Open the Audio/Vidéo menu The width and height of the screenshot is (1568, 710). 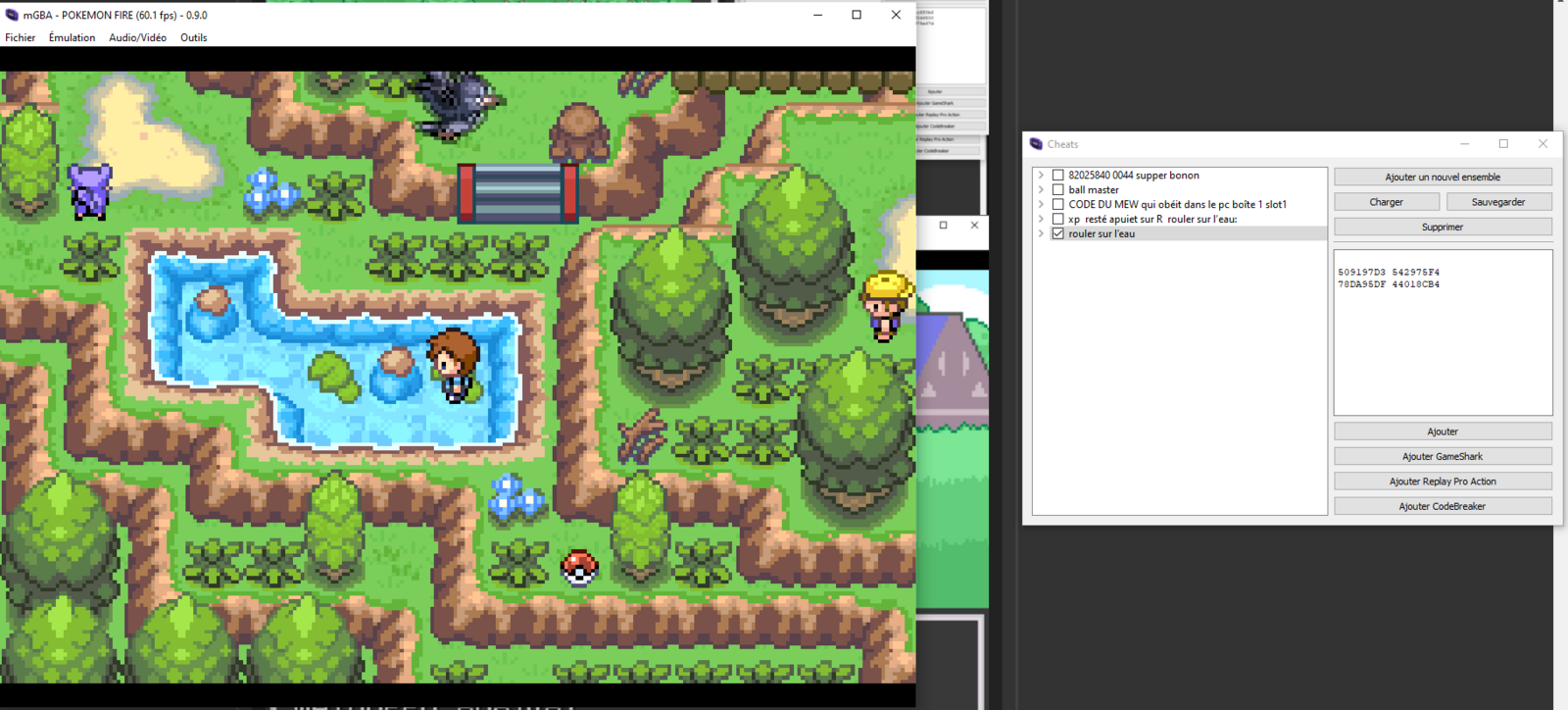click(x=137, y=37)
